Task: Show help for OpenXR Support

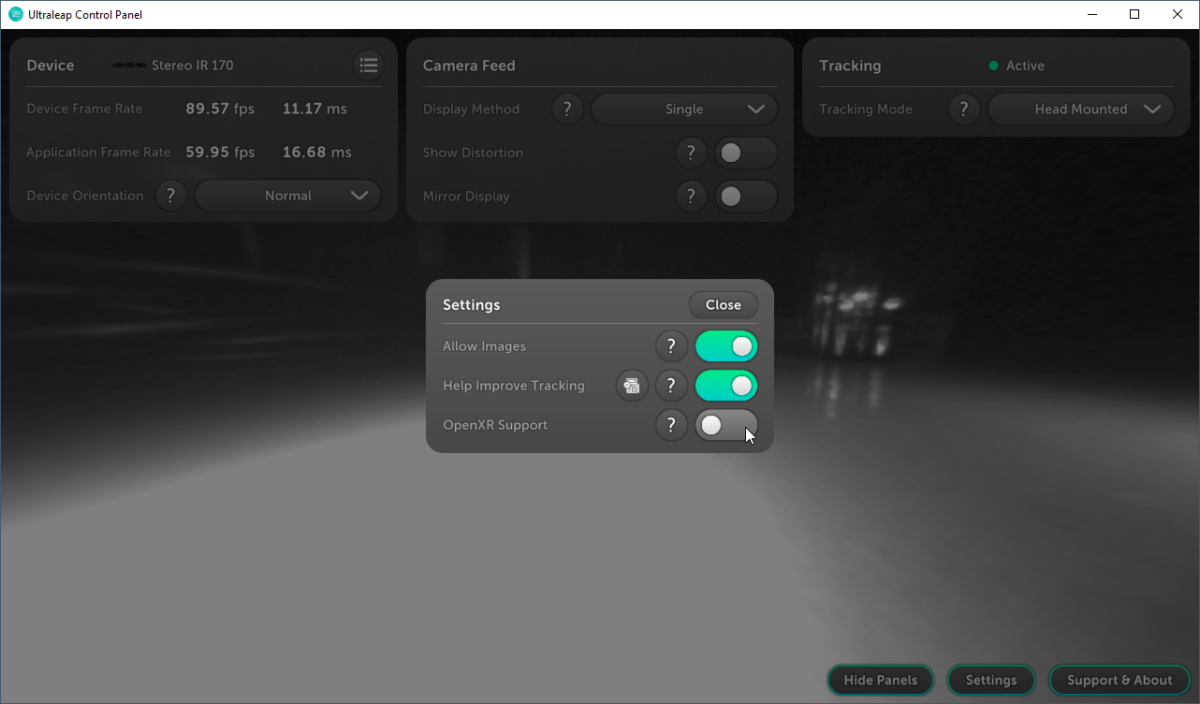Action: [x=671, y=425]
